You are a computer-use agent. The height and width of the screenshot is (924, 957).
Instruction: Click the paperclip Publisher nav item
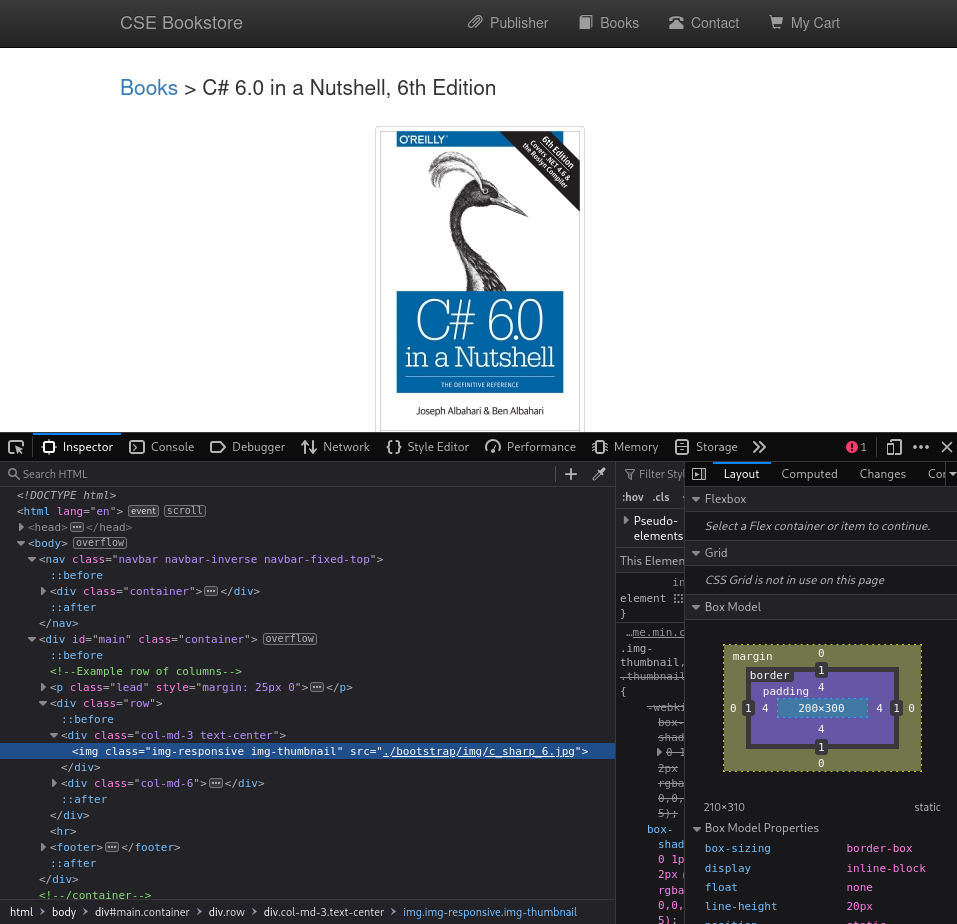click(508, 23)
